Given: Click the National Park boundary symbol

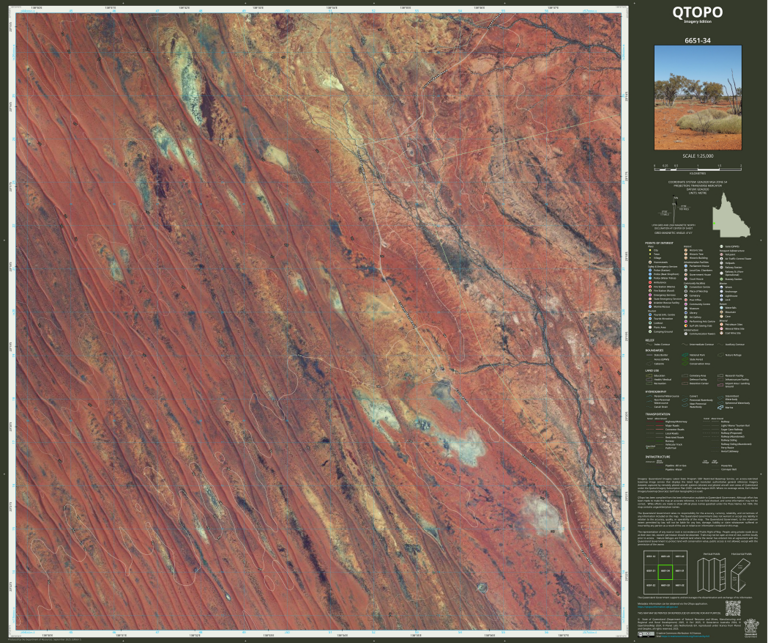Looking at the screenshot, I should (x=685, y=355).
